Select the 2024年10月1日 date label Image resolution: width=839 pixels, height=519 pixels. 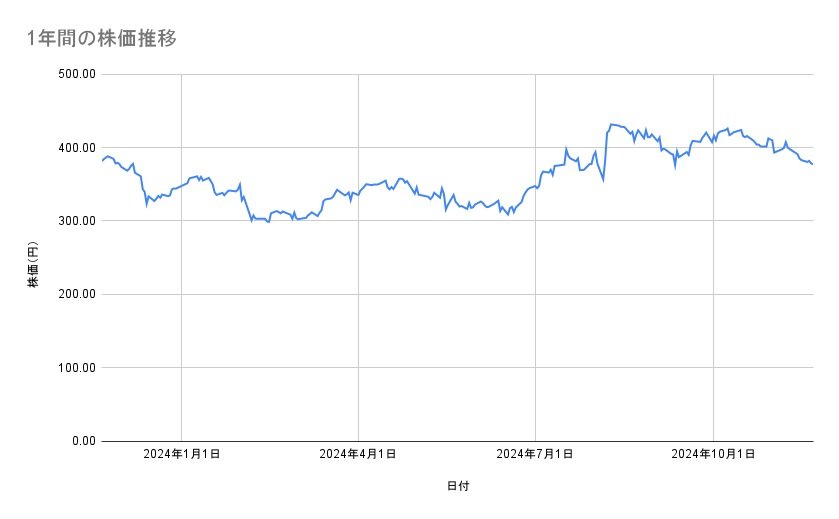(713, 454)
